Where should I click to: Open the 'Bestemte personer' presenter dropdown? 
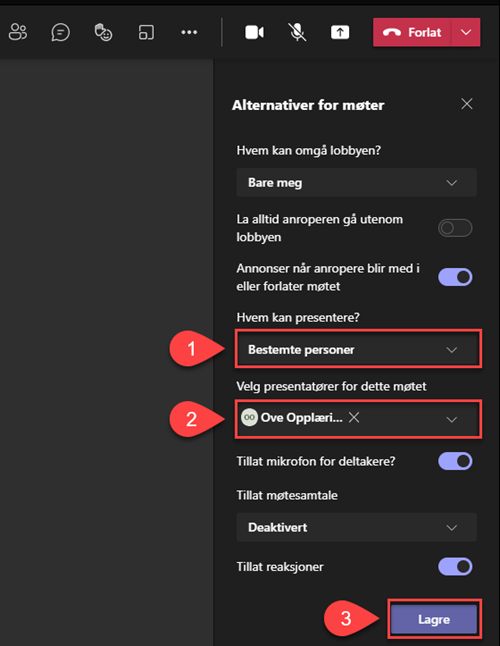coord(356,350)
